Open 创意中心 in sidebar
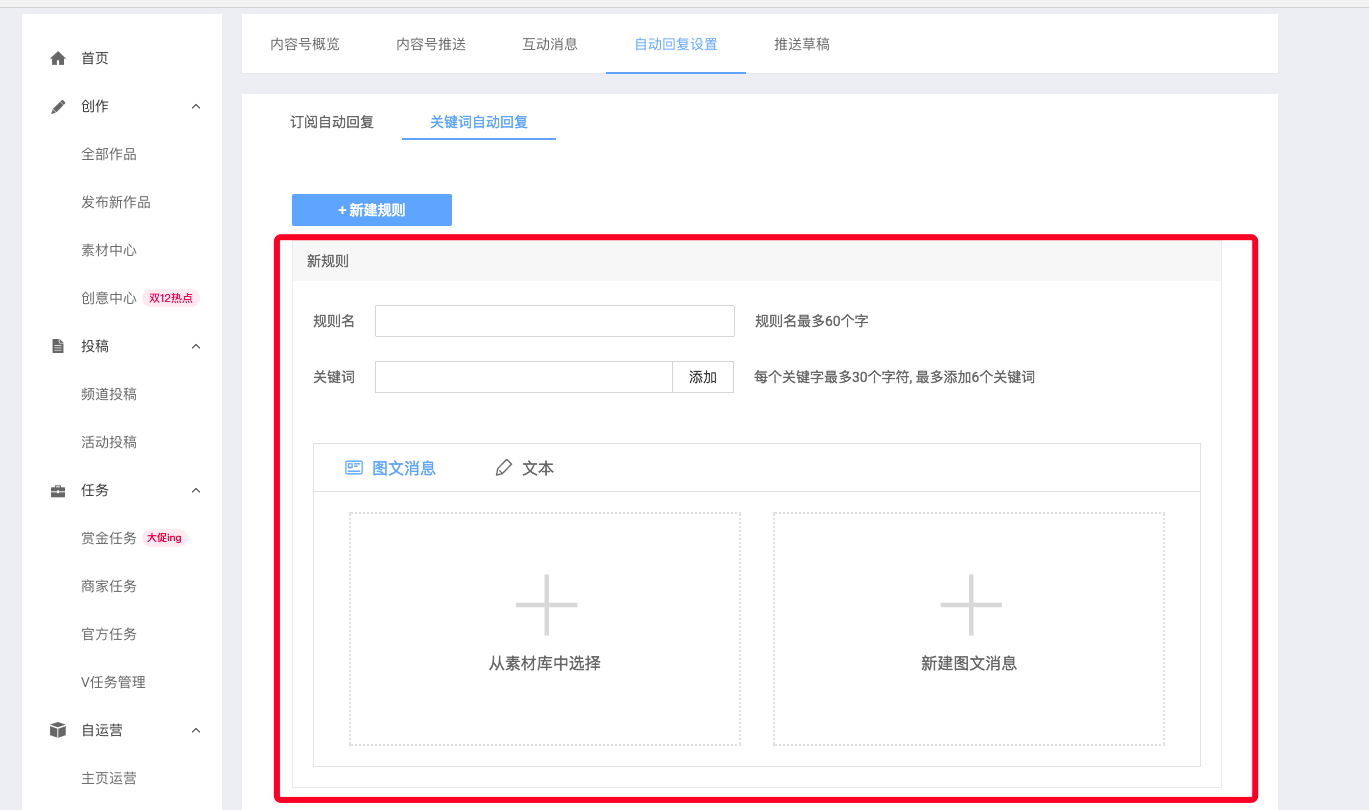1369x810 pixels. click(109, 298)
